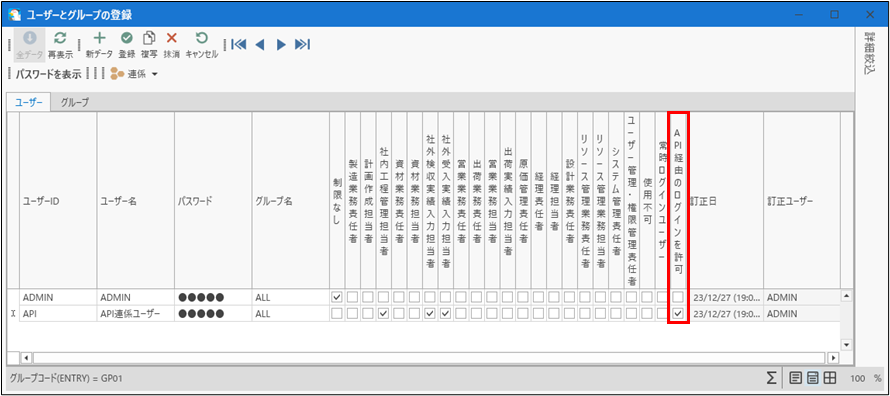This screenshot has height=396, width=890.
Task: Open the 連係 dropdown menu
Action: [134, 74]
